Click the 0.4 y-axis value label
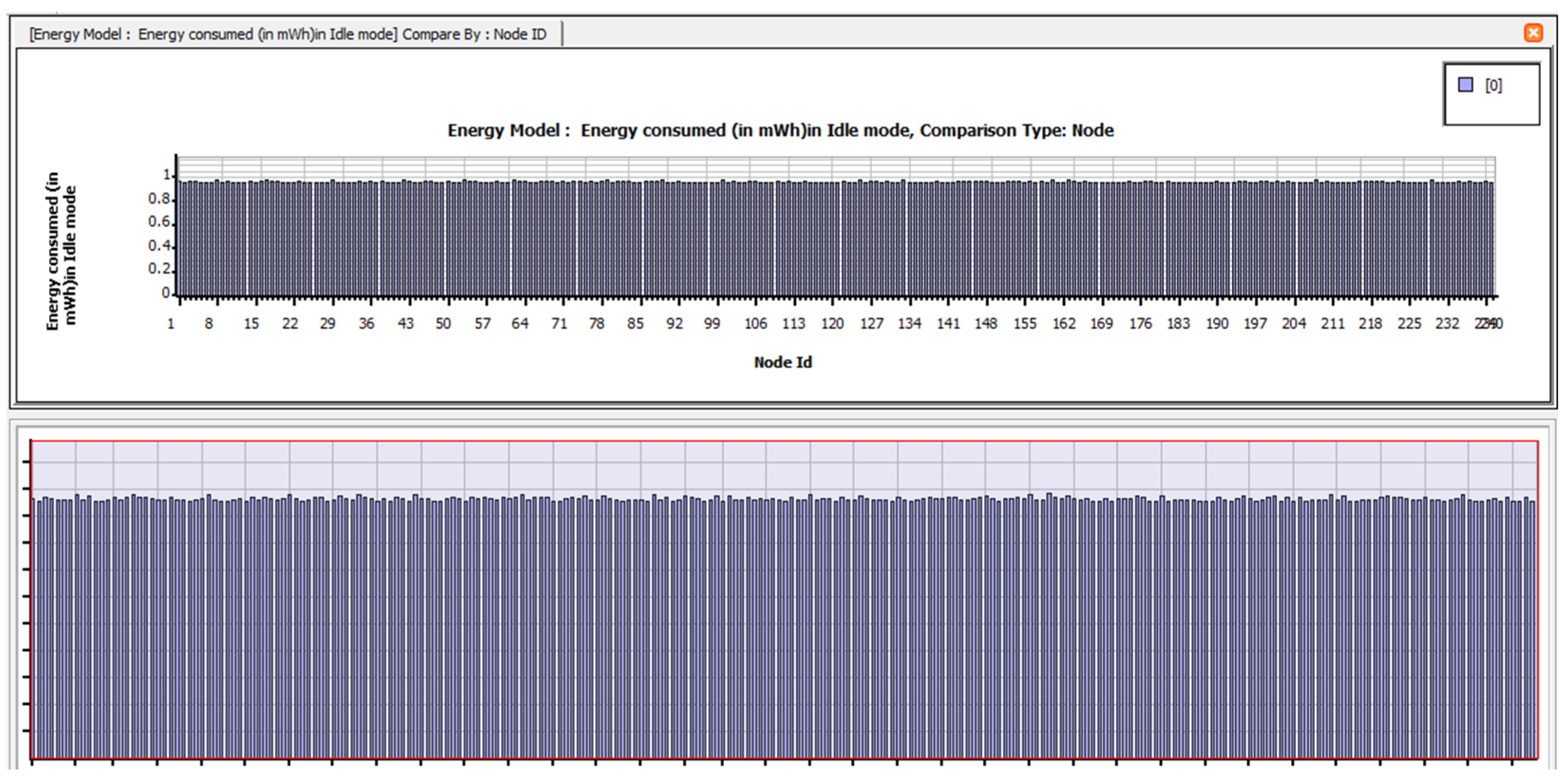The height and width of the screenshot is (784, 1567). tap(160, 246)
